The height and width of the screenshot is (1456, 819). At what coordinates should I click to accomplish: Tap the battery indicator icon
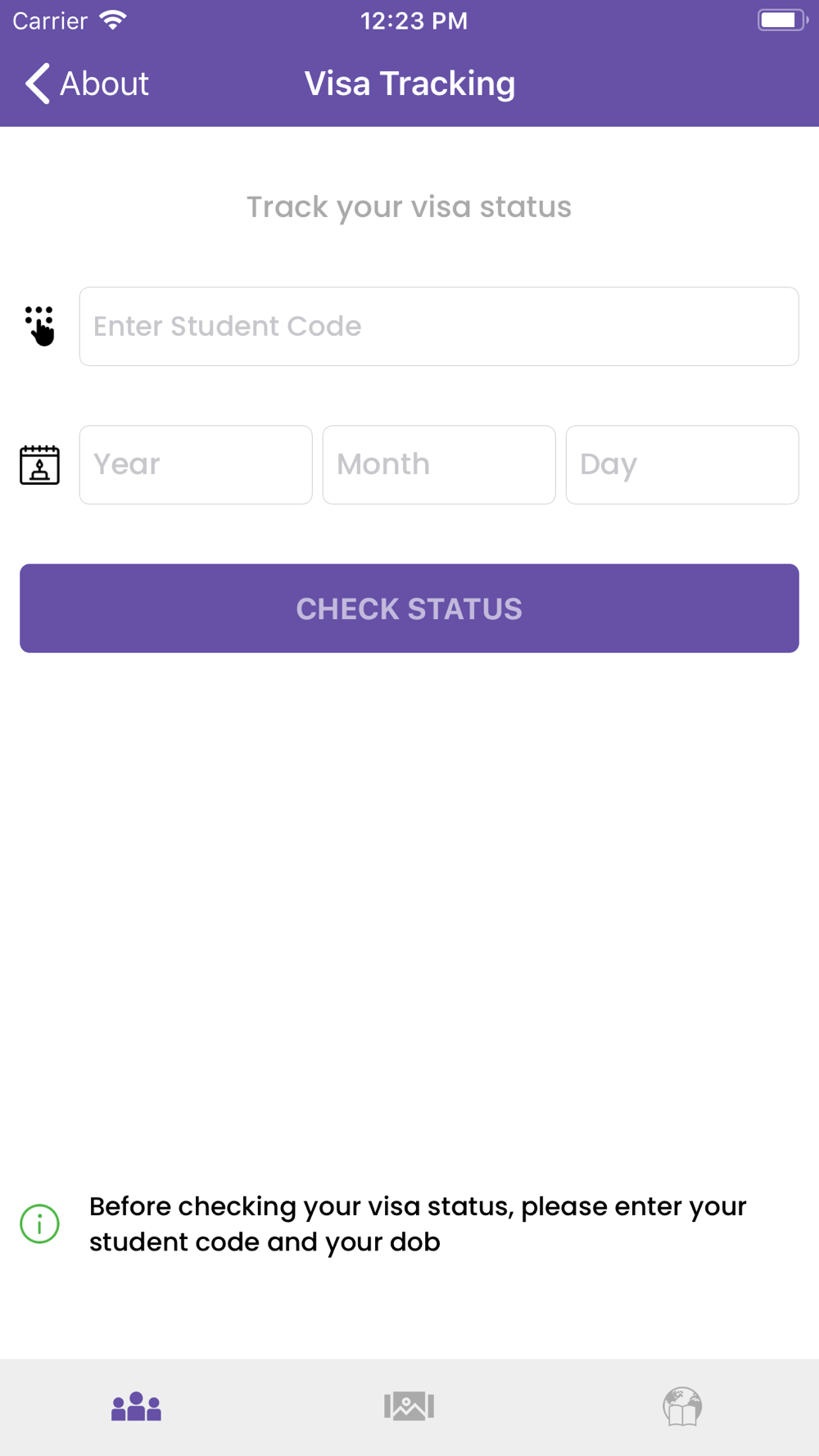[x=782, y=20]
